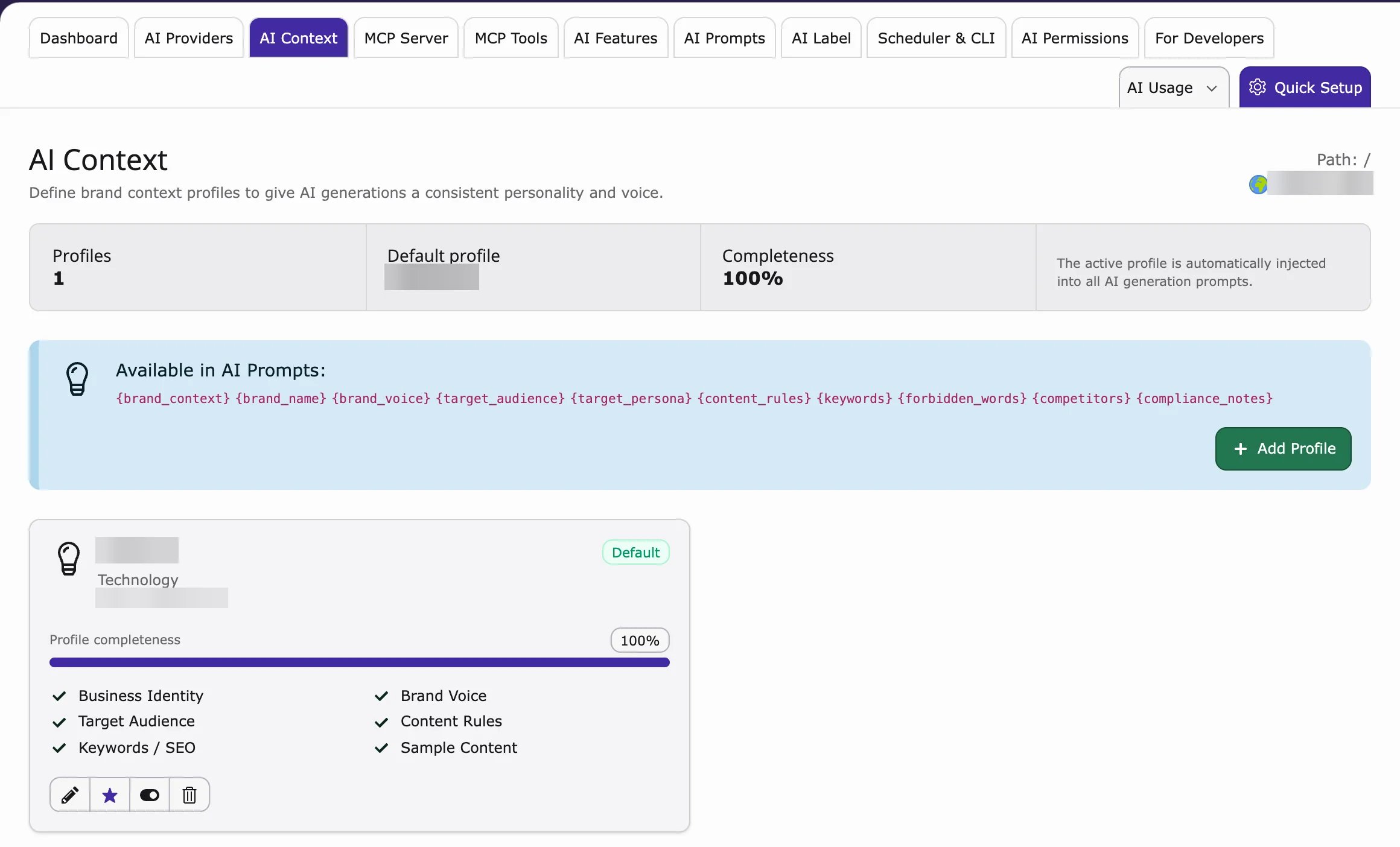This screenshot has width=1400, height=847.
Task: Click the {competitors} placeholder
Action: coord(1081,399)
